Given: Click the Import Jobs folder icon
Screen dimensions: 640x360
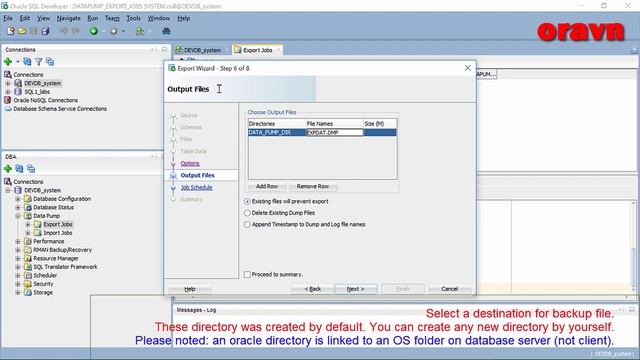Looking at the screenshot, I should (x=38, y=233).
